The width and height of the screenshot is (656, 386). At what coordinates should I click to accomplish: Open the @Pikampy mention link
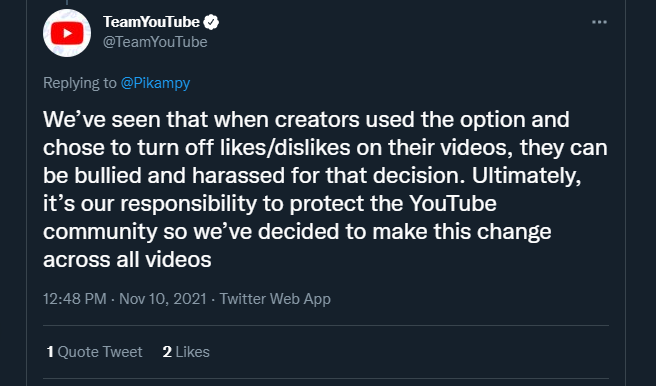pos(155,83)
